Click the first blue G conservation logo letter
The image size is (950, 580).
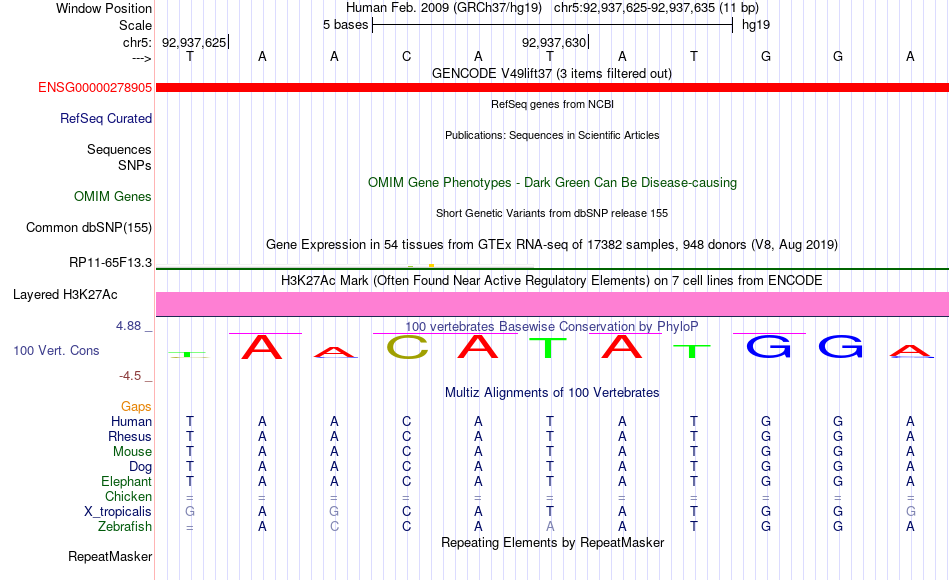pyautogui.click(x=768, y=347)
